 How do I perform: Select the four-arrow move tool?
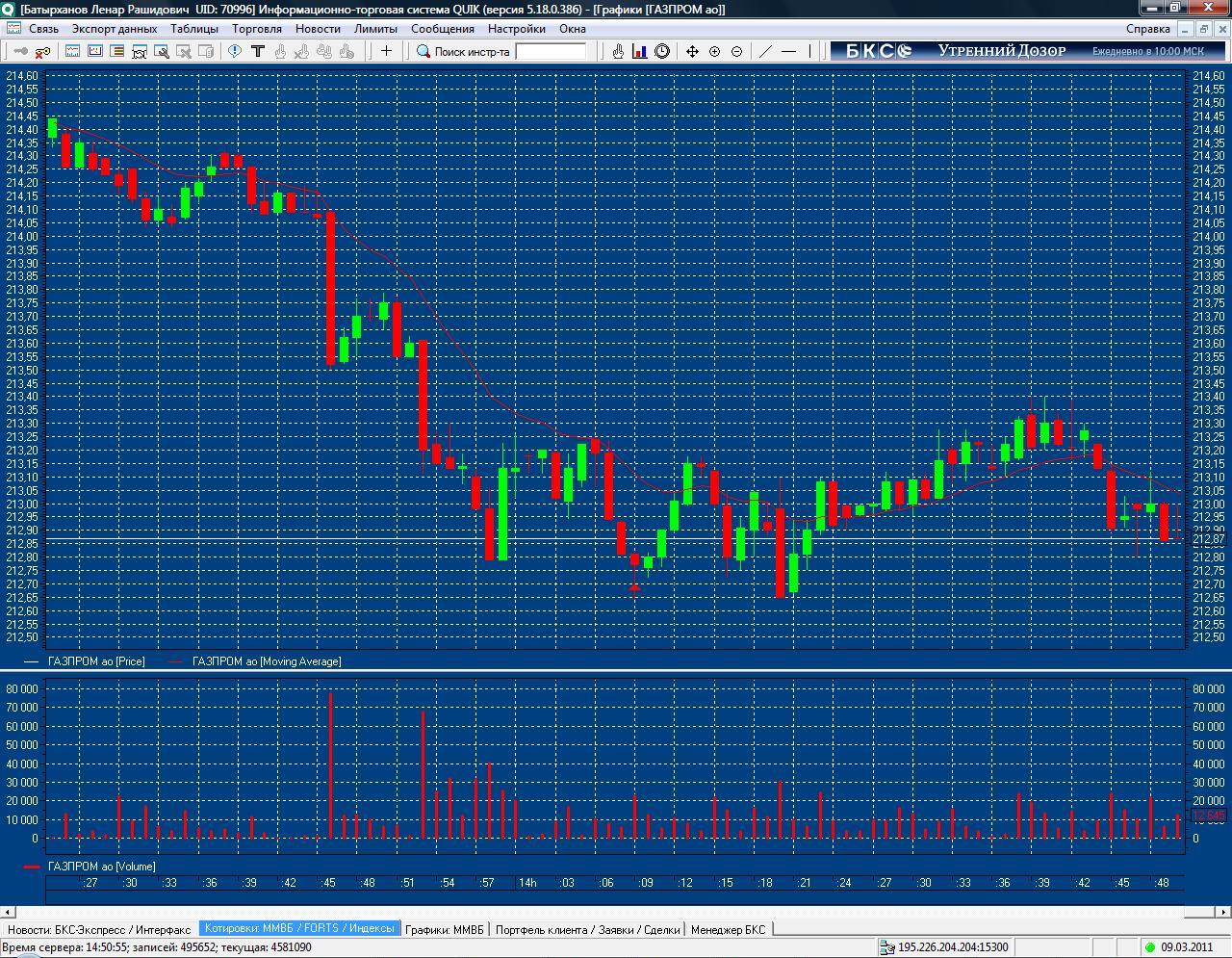click(692, 51)
